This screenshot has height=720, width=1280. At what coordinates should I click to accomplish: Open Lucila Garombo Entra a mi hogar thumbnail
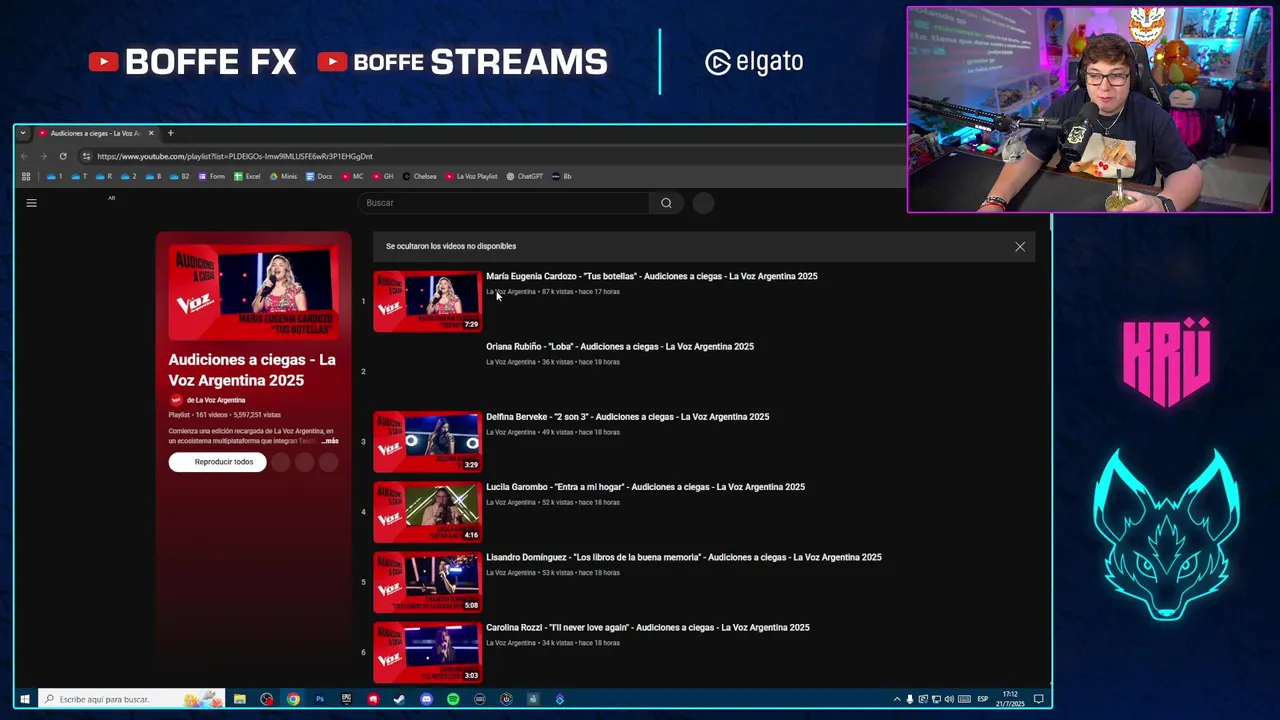pyautogui.click(x=427, y=512)
